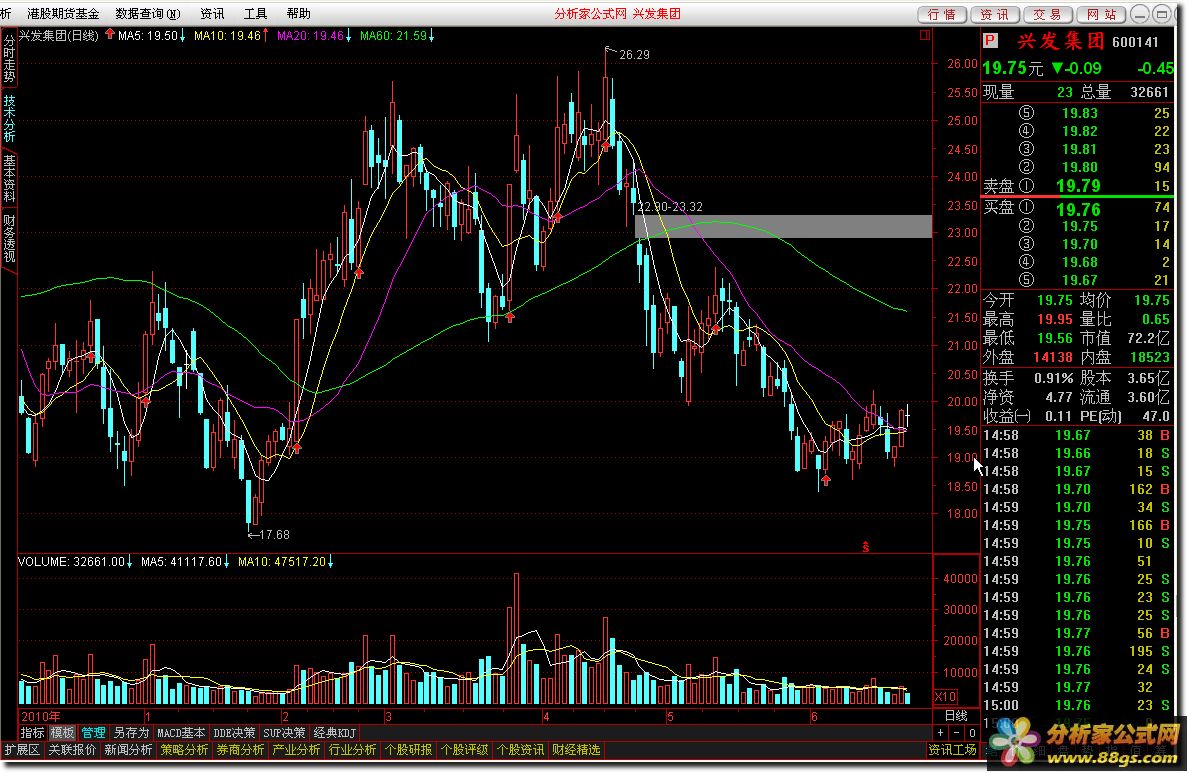Click the small red square icon at chart corner
Screen dimensions: 1189x773
(x=924, y=35)
